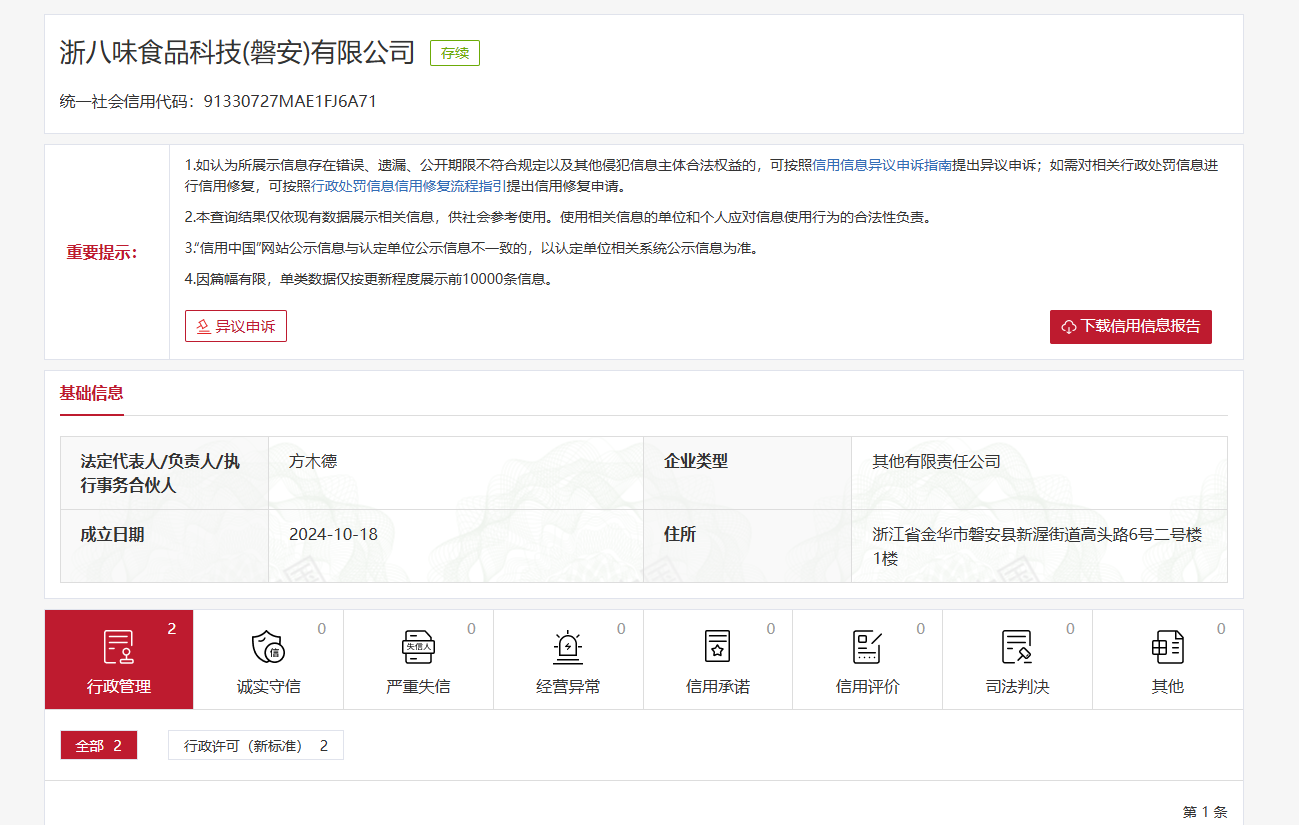The height and width of the screenshot is (825, 1299).
Task: Open the 信用评价 icon
Action: 867,648
